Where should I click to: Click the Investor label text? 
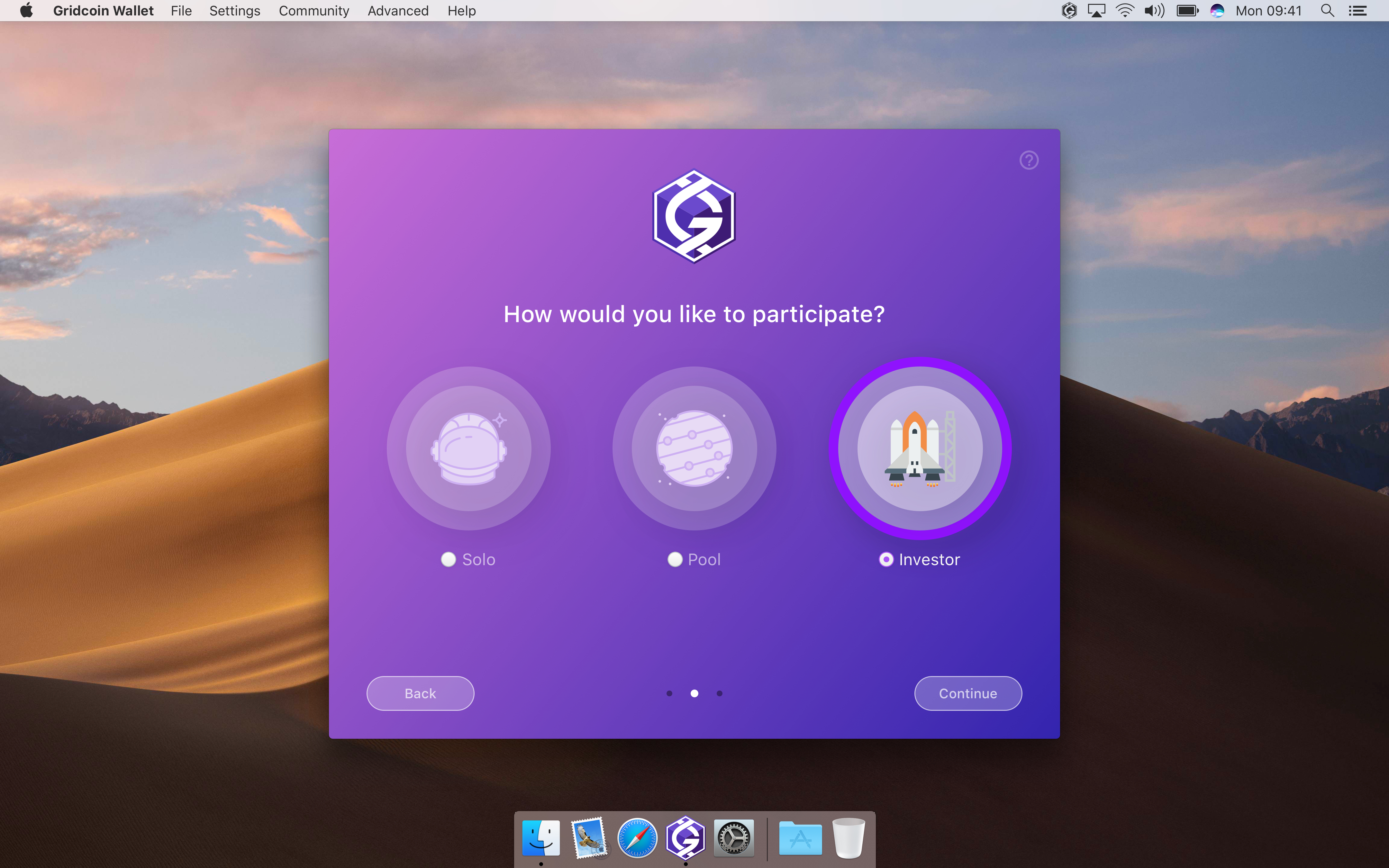(x=929, y=560)
